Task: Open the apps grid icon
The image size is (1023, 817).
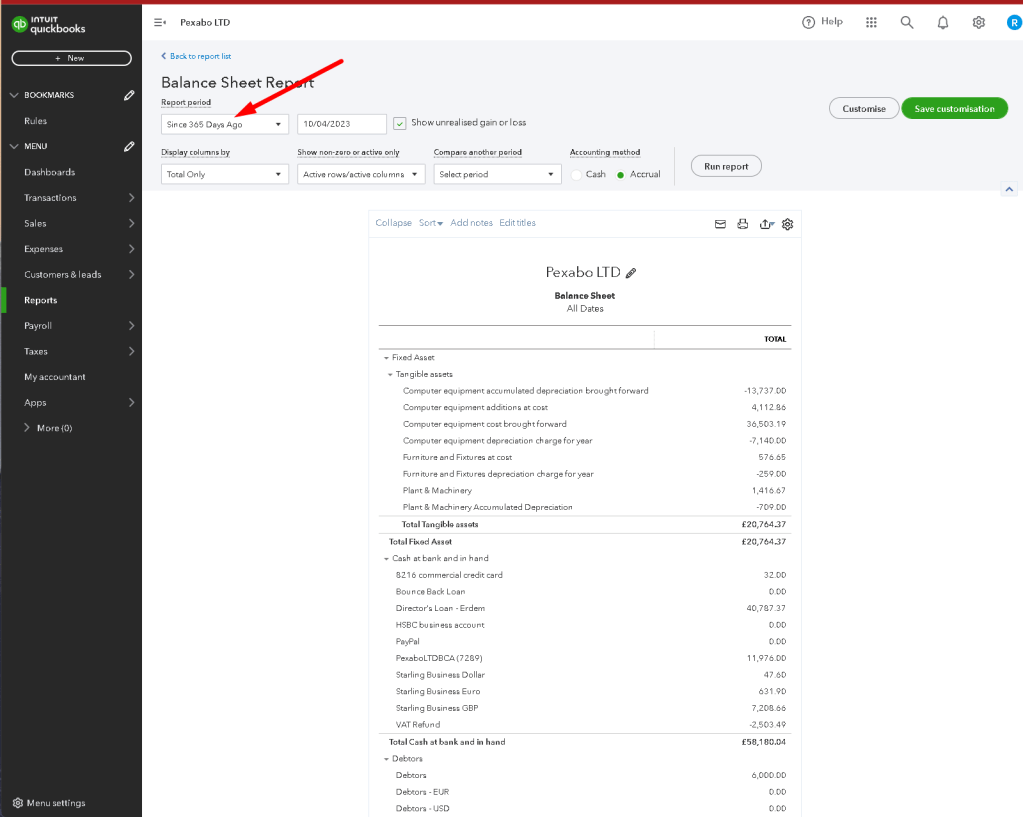Action: tap(871, 22)
